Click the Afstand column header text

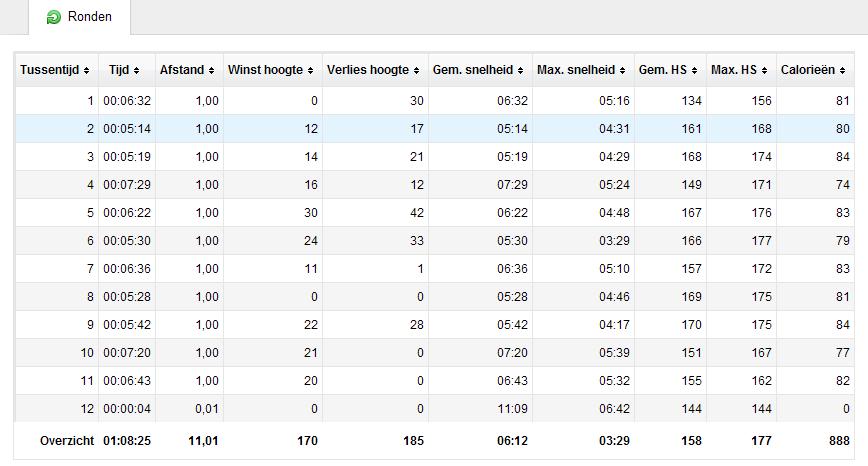(182, 70)
